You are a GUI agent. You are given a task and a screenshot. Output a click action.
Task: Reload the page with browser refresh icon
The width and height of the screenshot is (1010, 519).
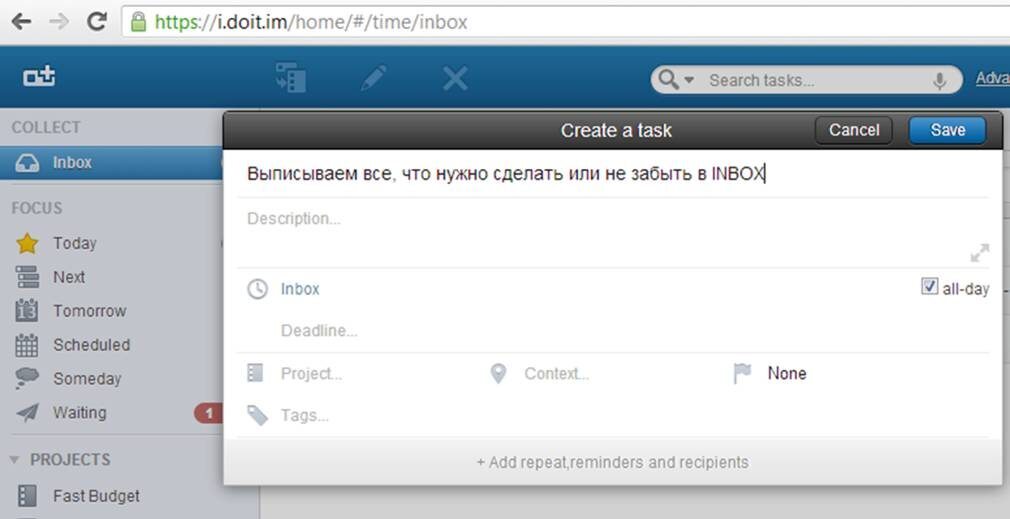(97, 21)
